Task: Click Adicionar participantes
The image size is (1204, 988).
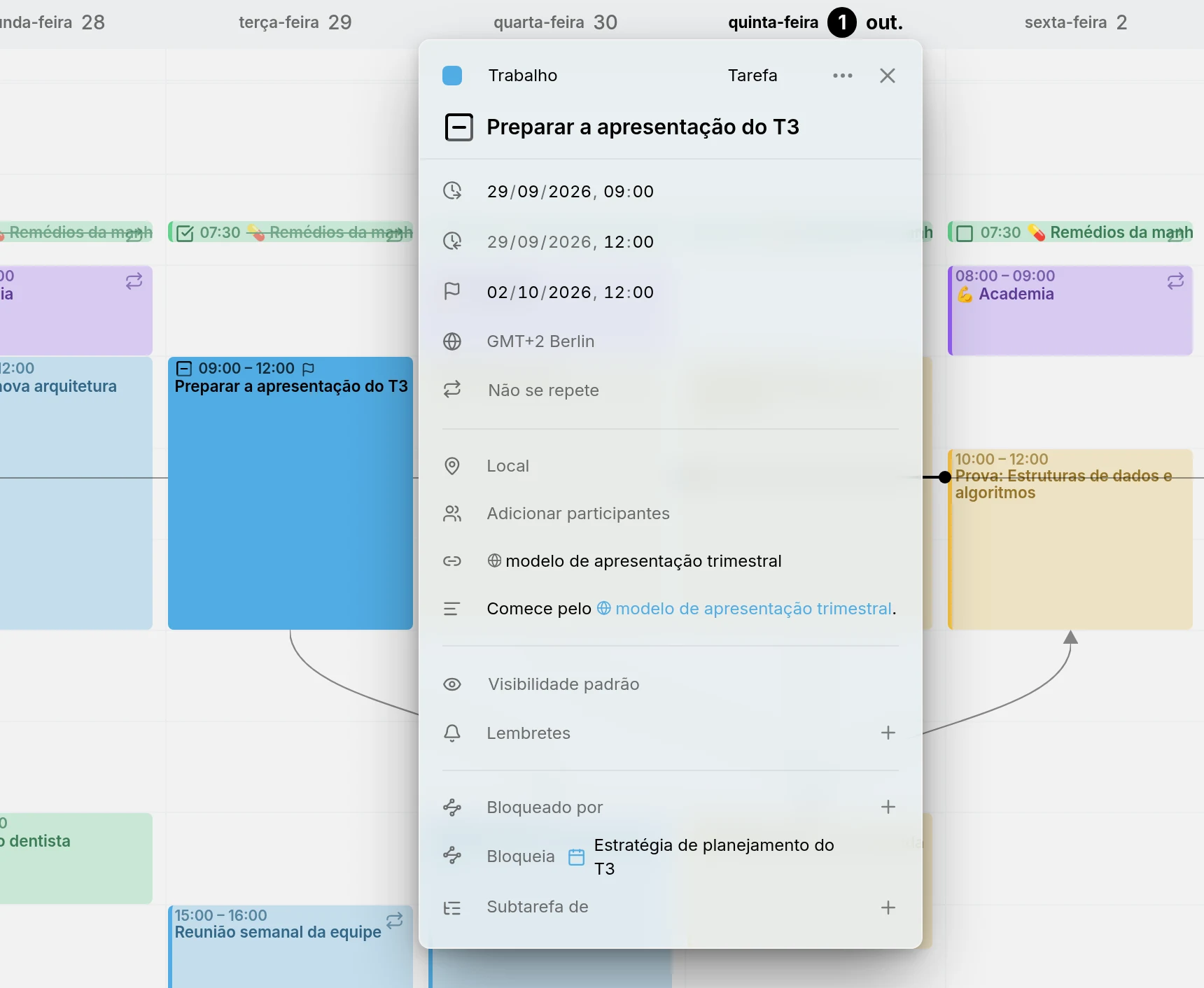Action: [578, 514]
